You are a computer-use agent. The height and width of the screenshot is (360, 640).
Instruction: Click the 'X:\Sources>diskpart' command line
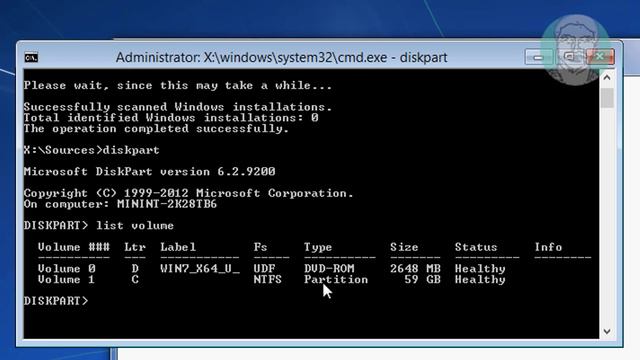91,150
